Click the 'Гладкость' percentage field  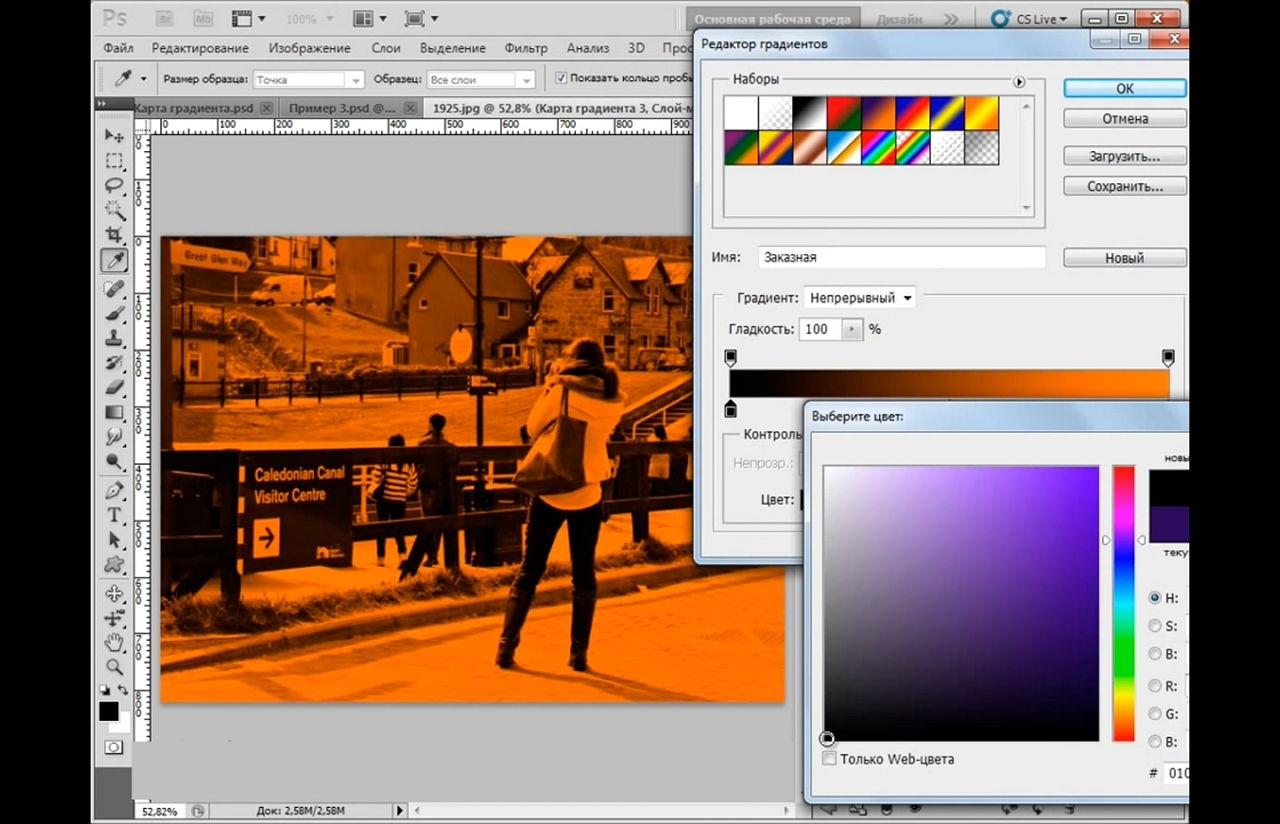click(820, 329)
